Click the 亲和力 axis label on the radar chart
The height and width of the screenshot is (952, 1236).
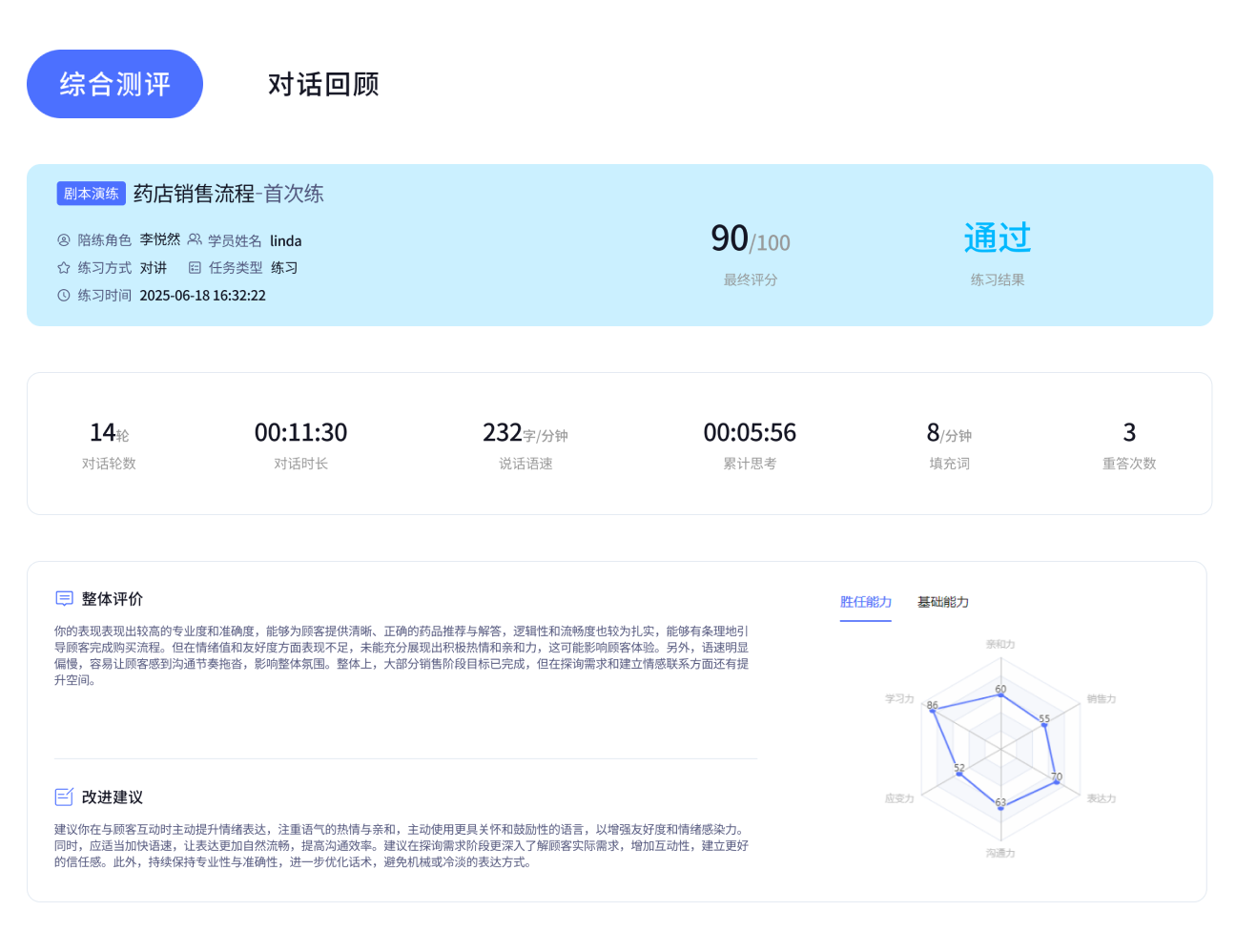pyautogui.click(x=999, y=645)
